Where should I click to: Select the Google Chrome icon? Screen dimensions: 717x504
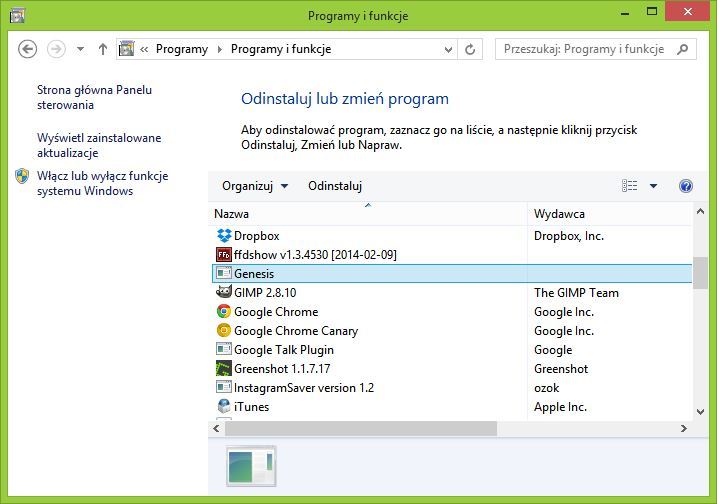click(x=224, y=311)
